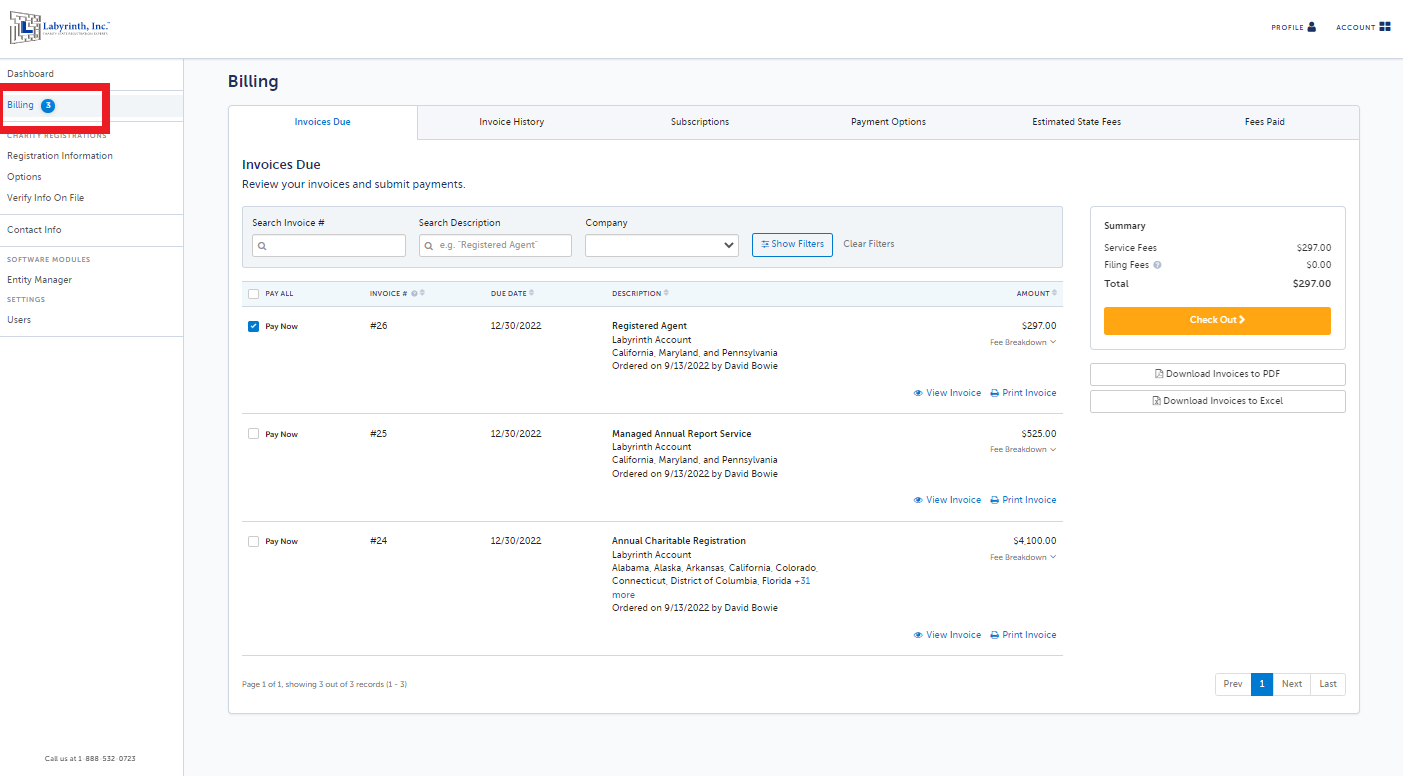Click Clear Filters

click(869, 244)
